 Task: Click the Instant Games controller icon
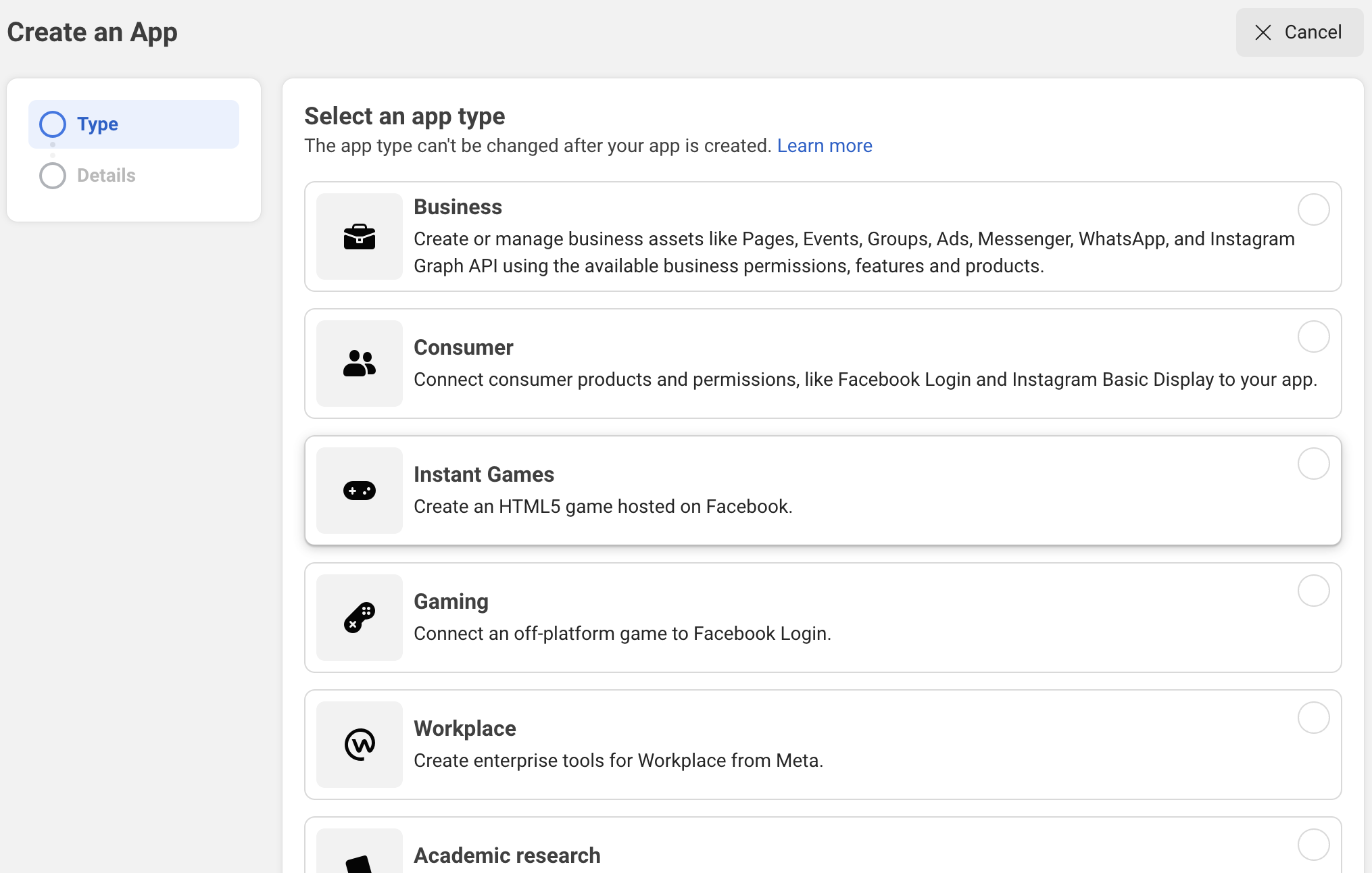click(x=360, y=491)
